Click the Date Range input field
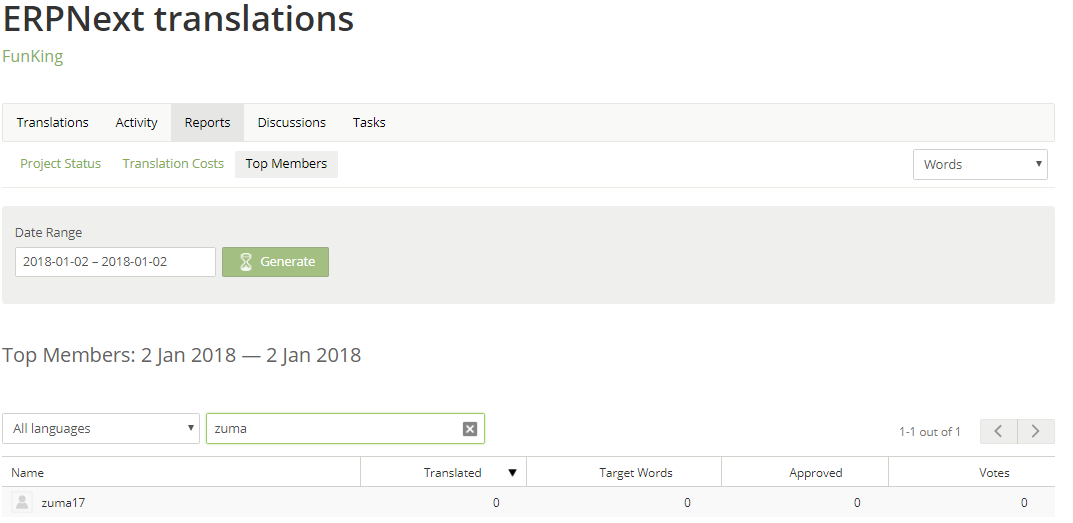Image resolution: width=1073 pixels, height=523 pixels. click(115, 262)
